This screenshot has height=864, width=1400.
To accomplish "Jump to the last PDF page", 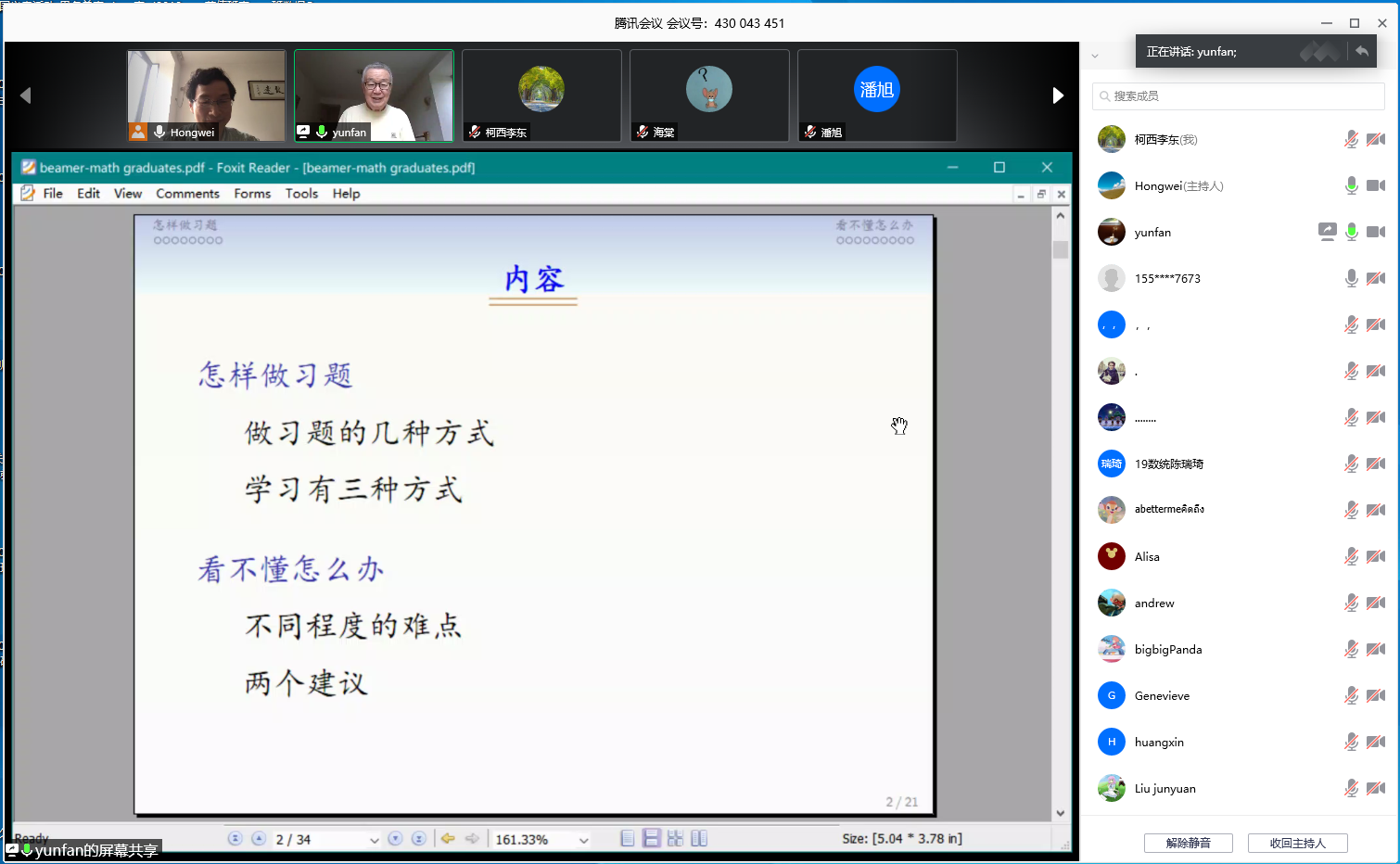I will [419, 839].
